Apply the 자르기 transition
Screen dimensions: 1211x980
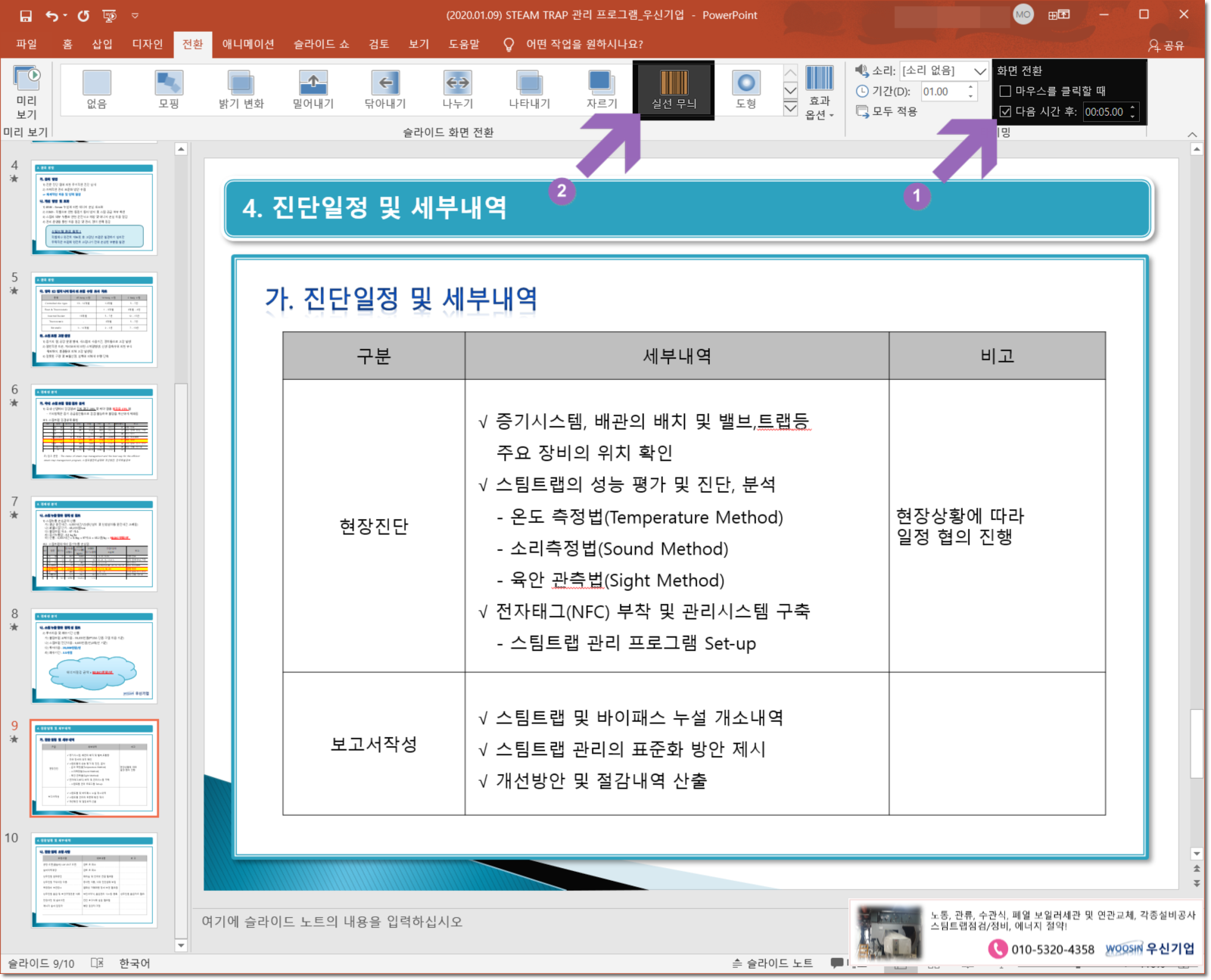602,89
